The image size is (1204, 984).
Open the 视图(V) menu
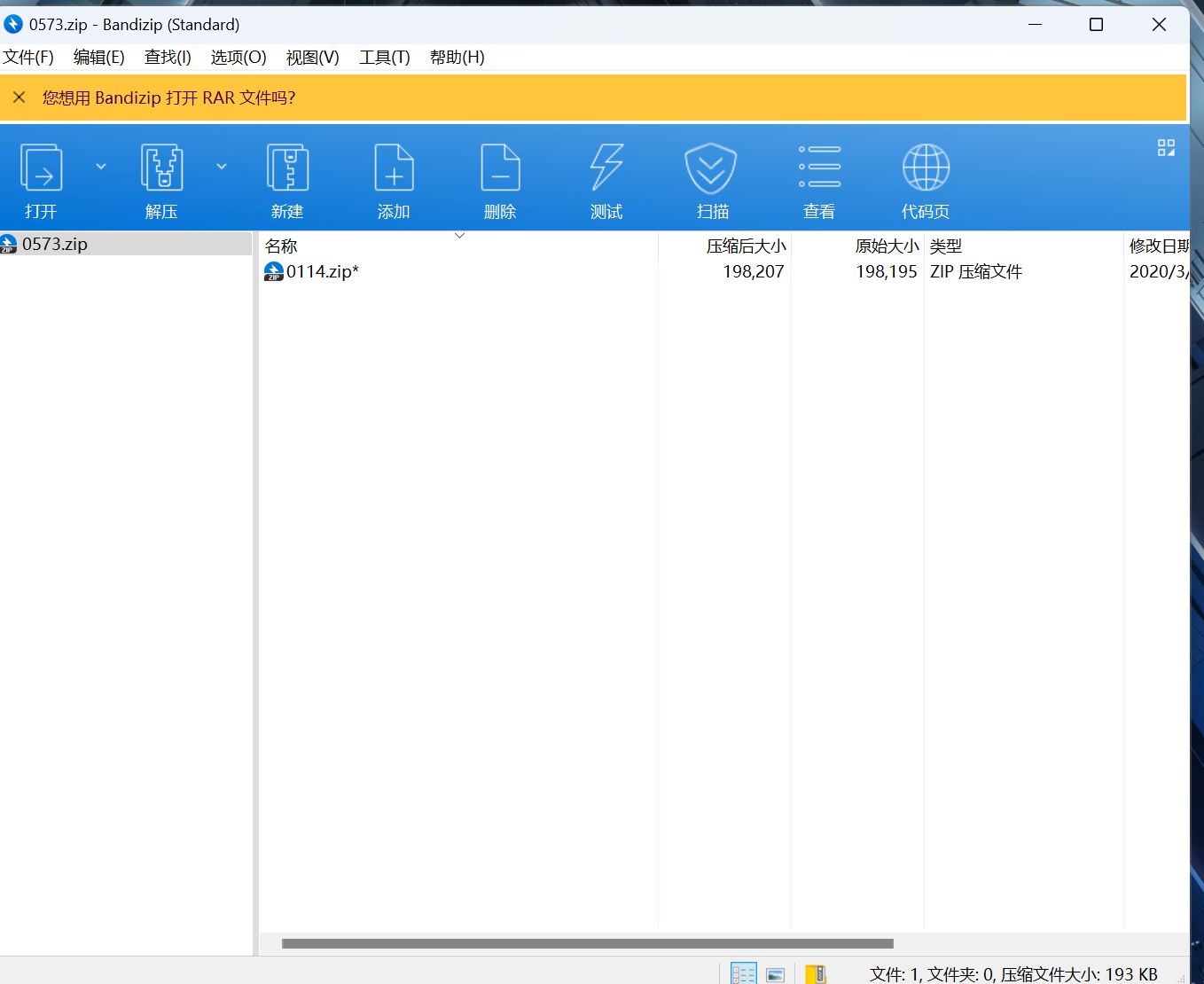click(x=313, y=58)
